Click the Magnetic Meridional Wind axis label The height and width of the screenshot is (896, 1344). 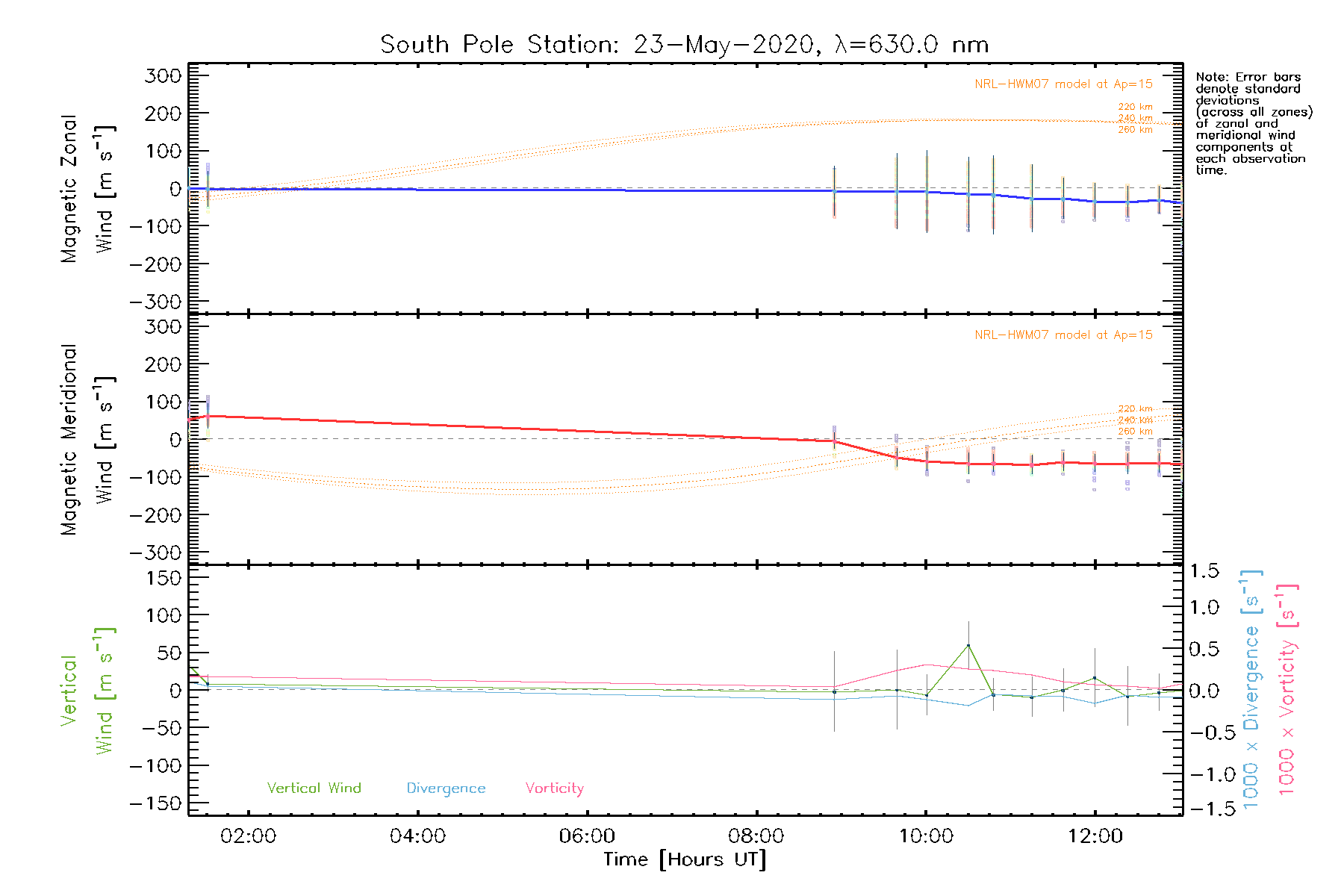(86, 439)
